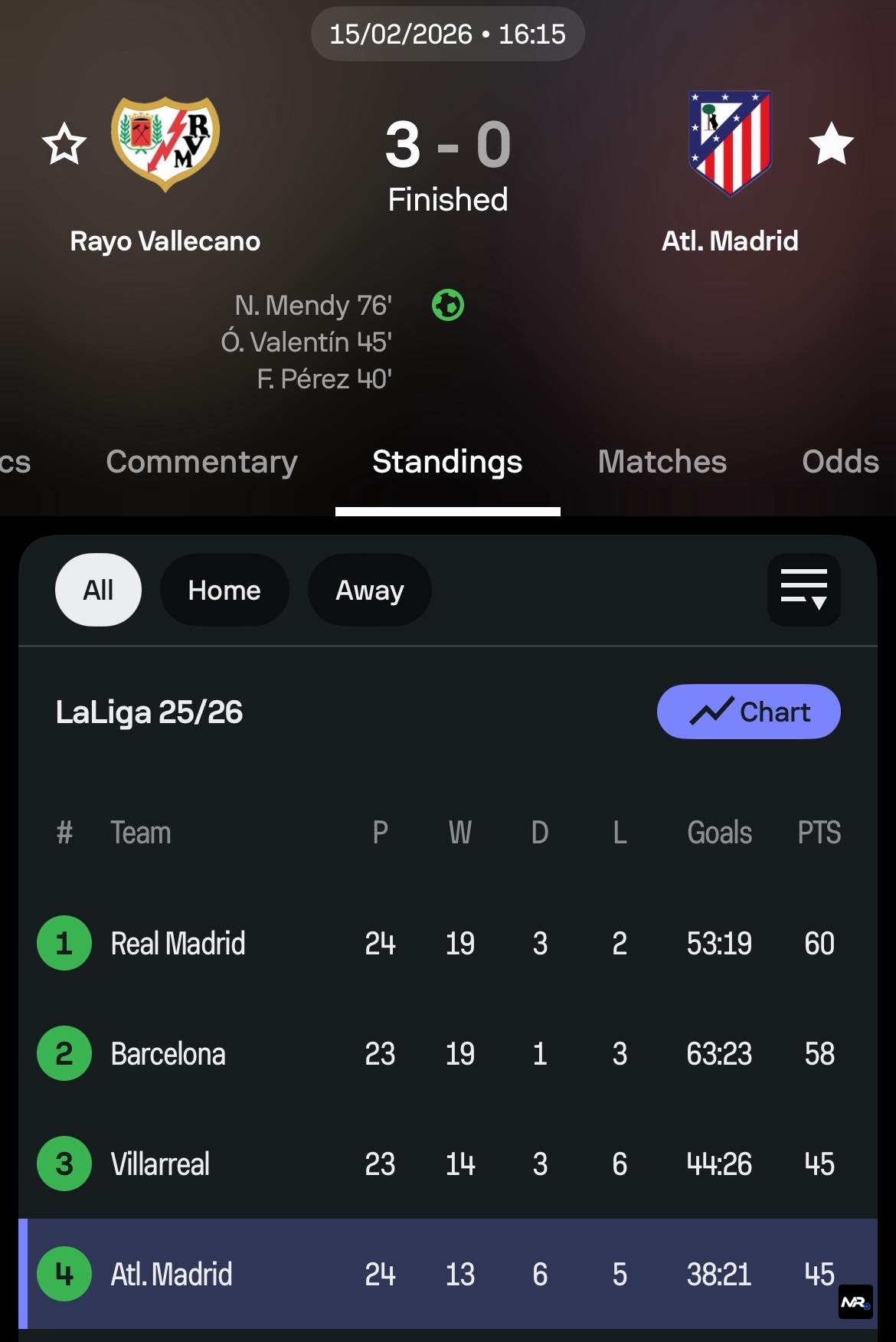This screenshot has height=1342, width=896.
Task: Tap the position 2 green badge
Action: coord(64,1053)
